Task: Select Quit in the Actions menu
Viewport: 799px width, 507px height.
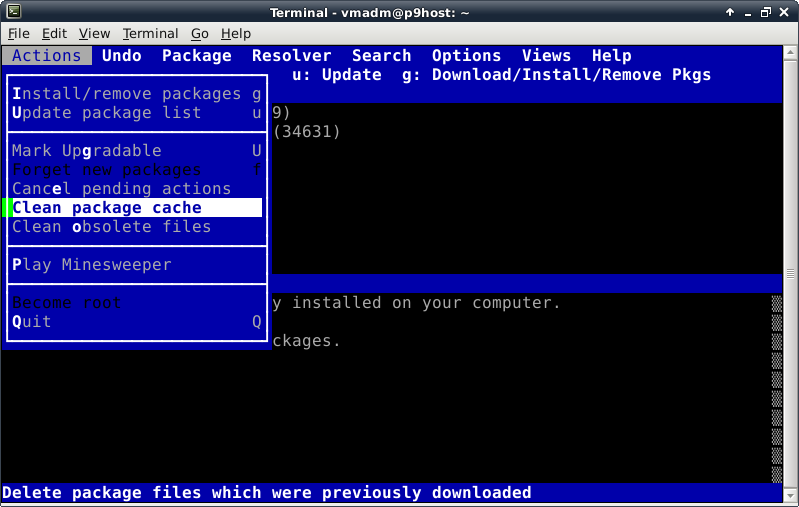Action: coord(32,322)
